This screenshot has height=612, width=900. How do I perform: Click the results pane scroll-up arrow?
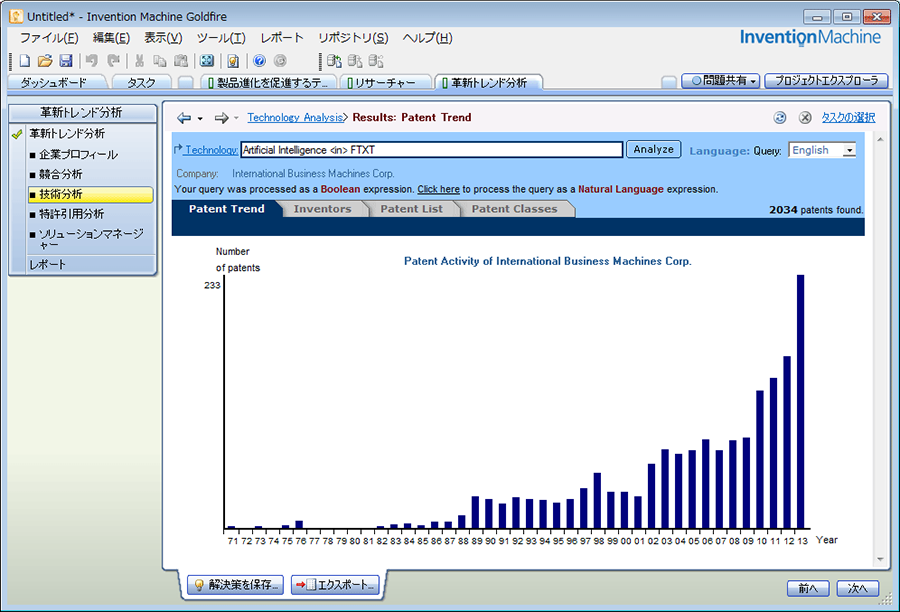pos(880,140)
